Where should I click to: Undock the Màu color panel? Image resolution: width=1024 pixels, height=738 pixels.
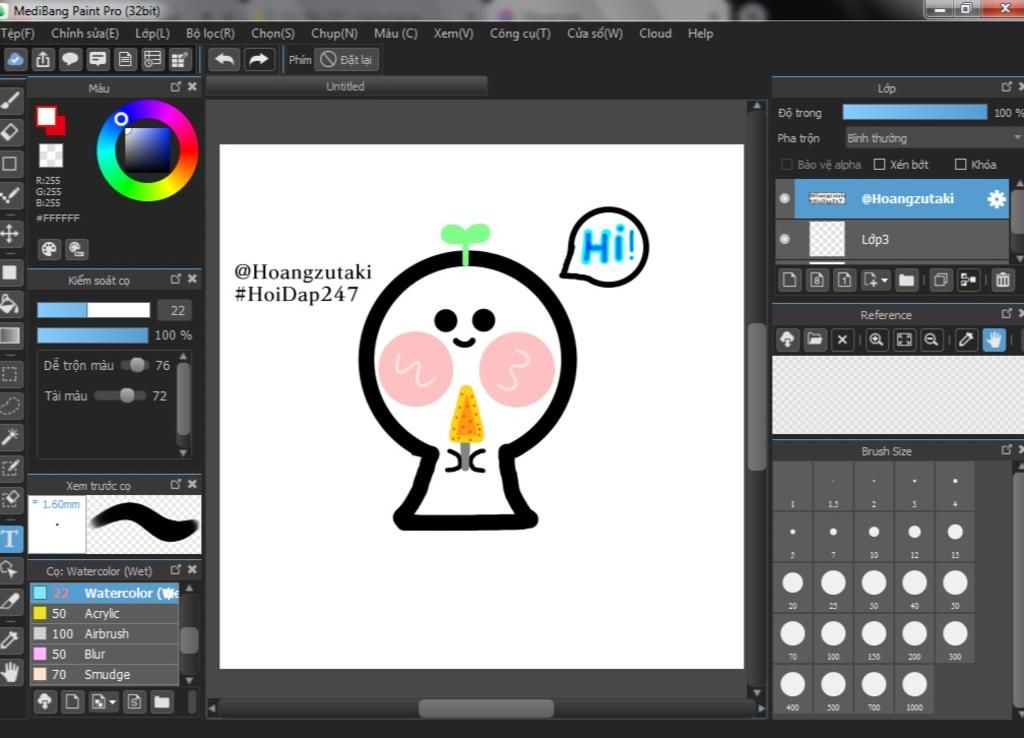click(175, 86)
